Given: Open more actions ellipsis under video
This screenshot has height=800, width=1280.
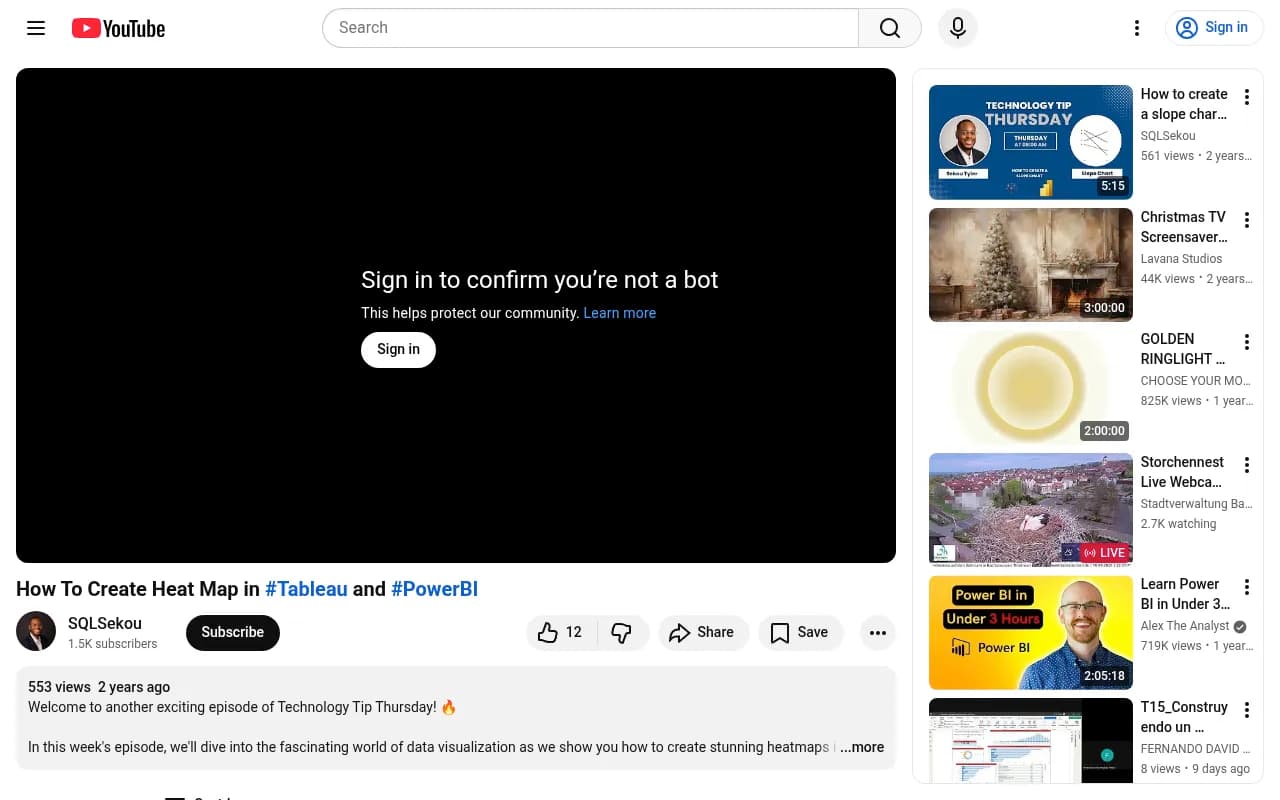Looking at the screenshot, I should click(x=877, y=632).
